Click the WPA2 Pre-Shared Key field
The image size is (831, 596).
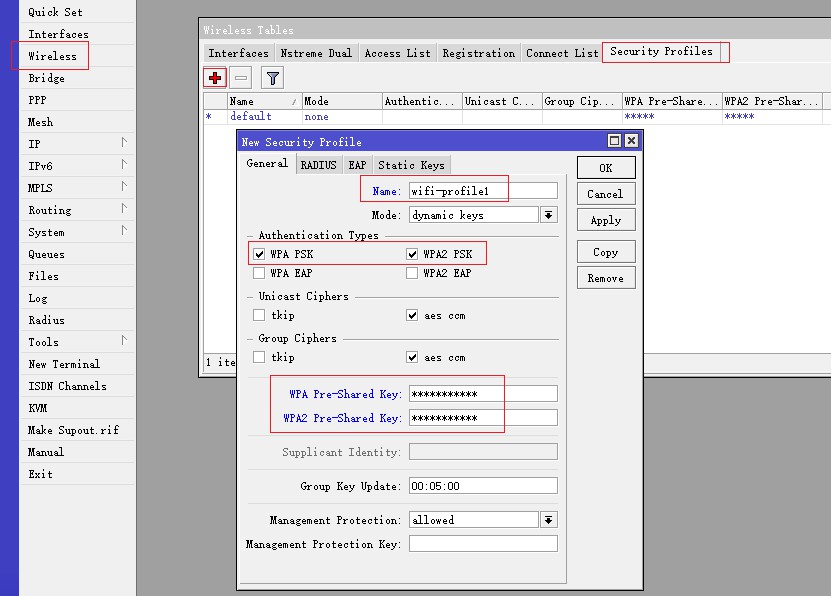[482, 418]
